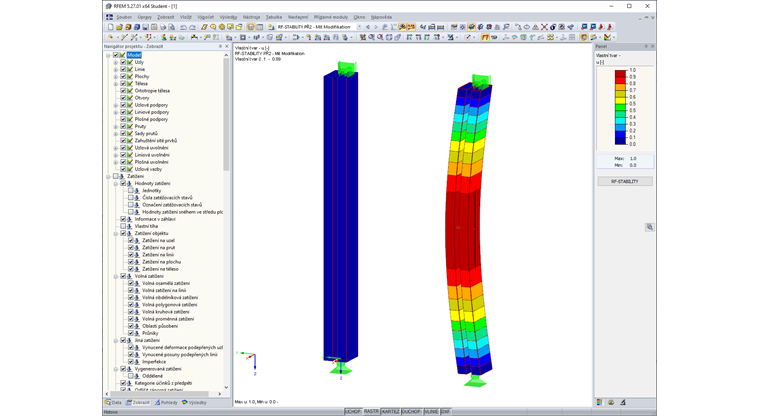Open the Nápověda menu
The width and height of the screenshot is (760, 416).
point(381,17)
